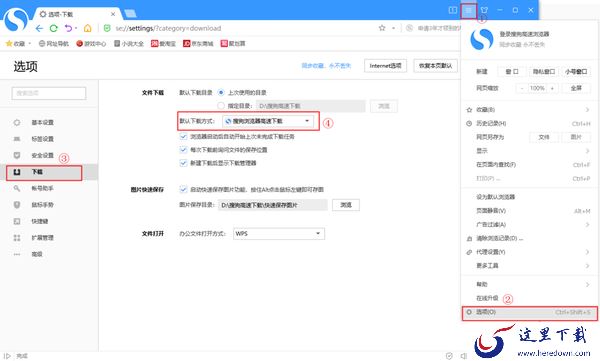Focus the settings search box

click(x=49, y=93)
